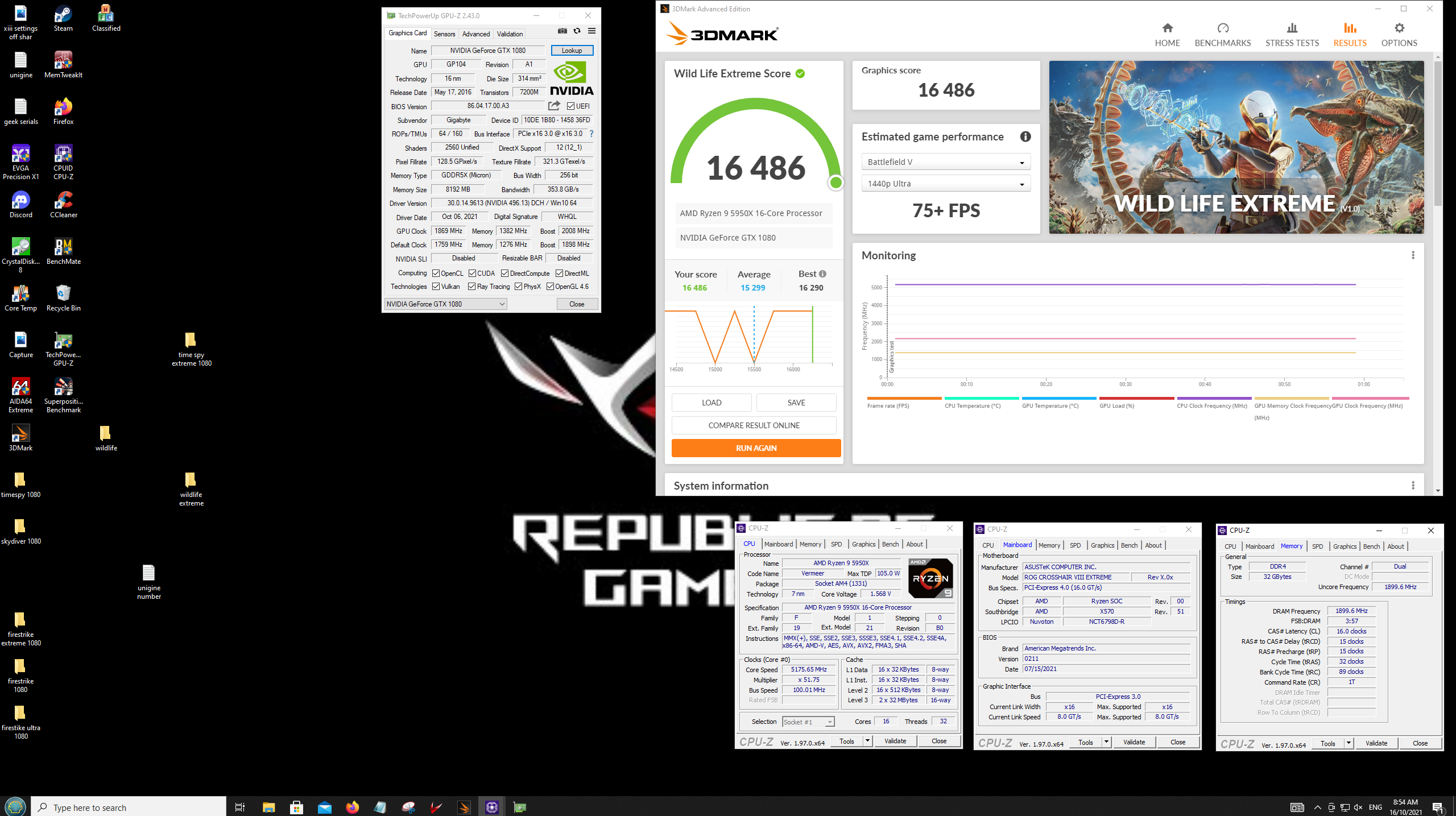Open Bench tab in CPU-Z Memory window
Screen dimensions: 1456x816
point(1371,546)
